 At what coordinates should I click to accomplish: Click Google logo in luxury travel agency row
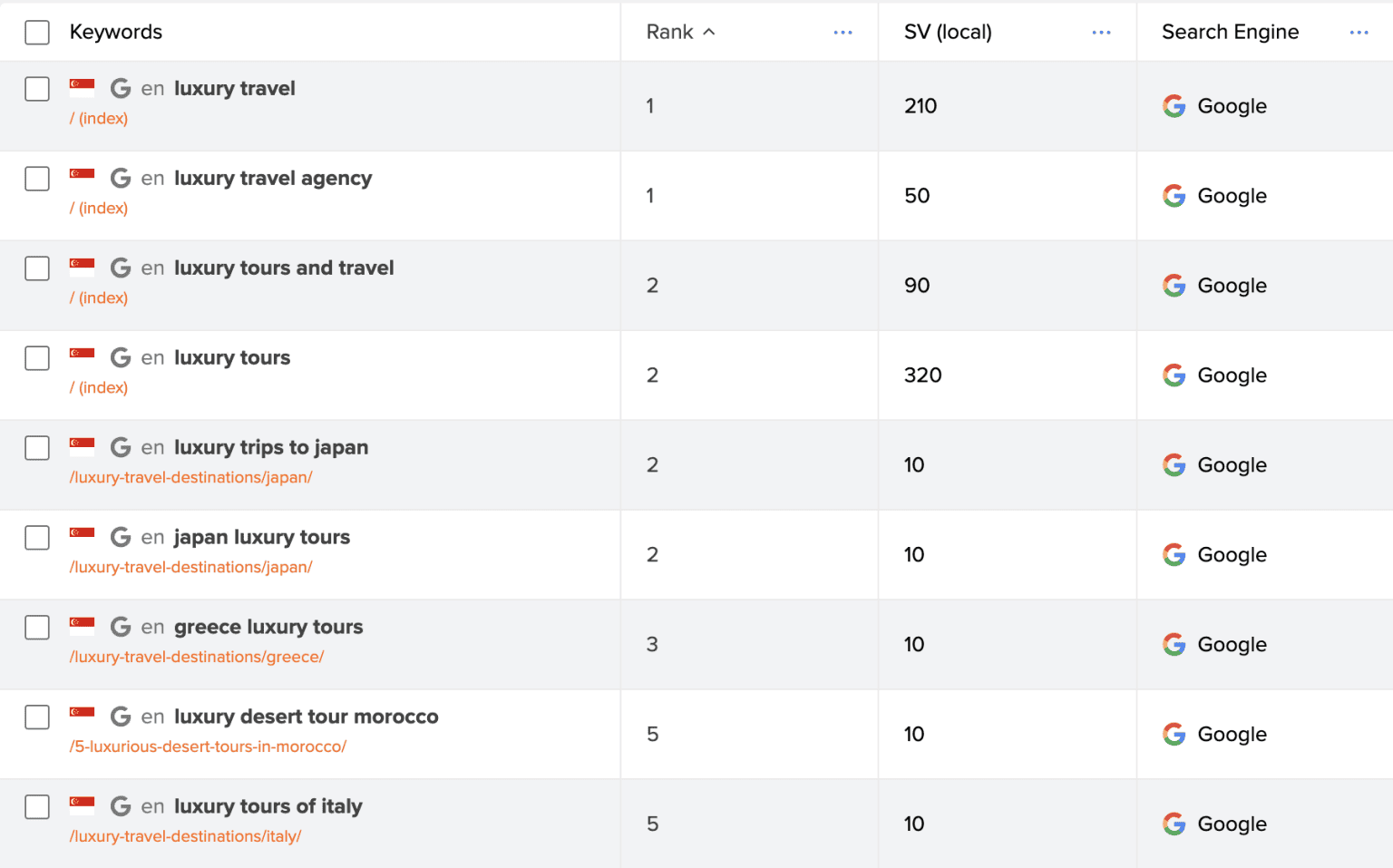tap(1174, 196)
